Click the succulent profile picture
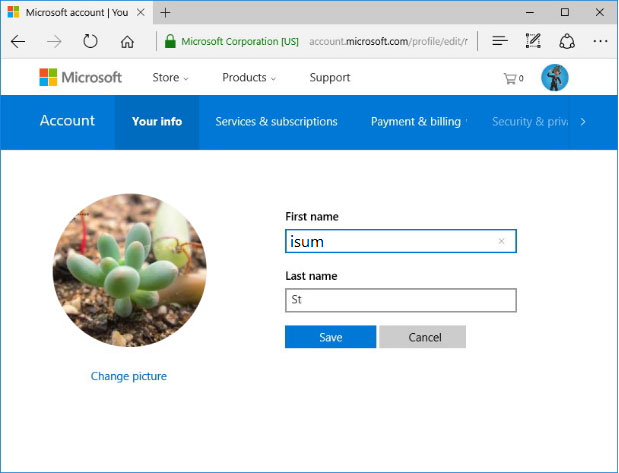The width and height of the screenshot is (619, 473). 129,270
